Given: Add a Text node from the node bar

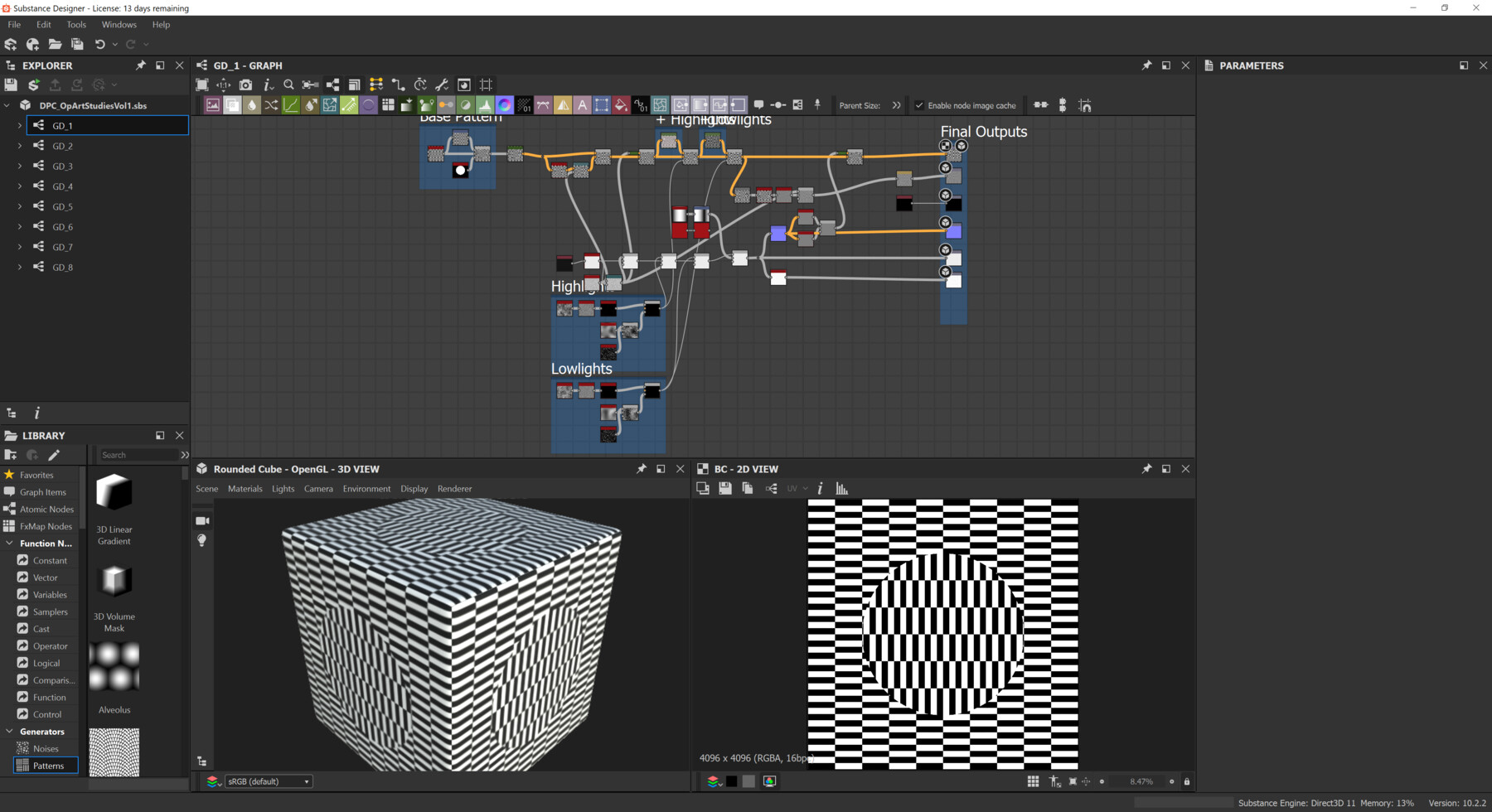Looking at the screenshot, I should click(582, 105).
